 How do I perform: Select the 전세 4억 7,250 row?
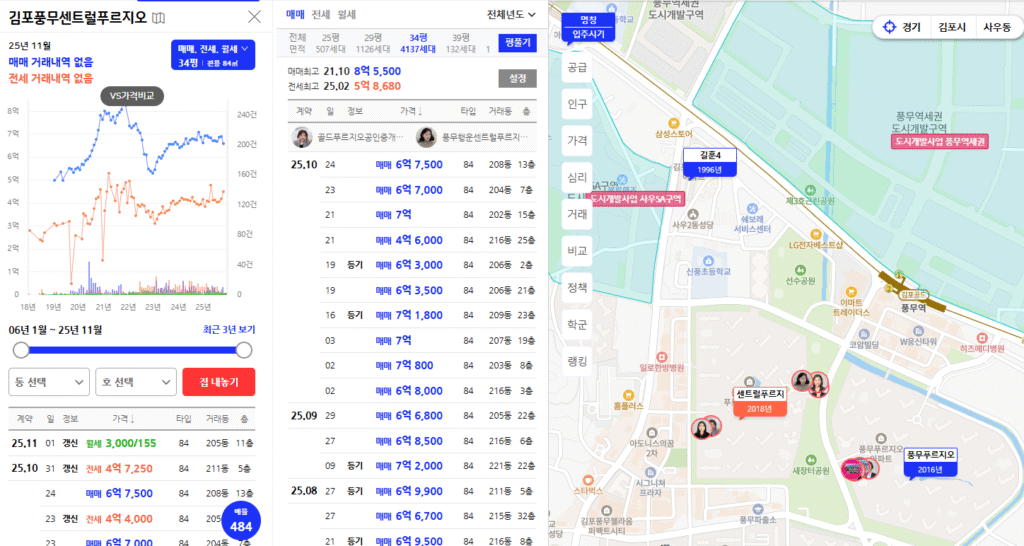[x=132, y=468]
